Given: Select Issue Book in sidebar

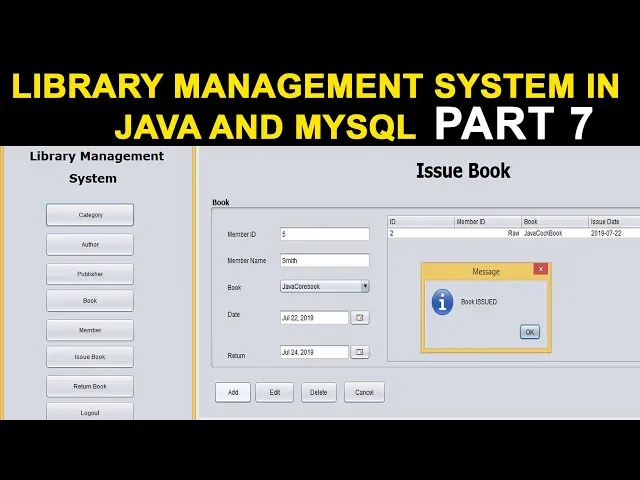Looking at the screenshot, I should [90, 357].
